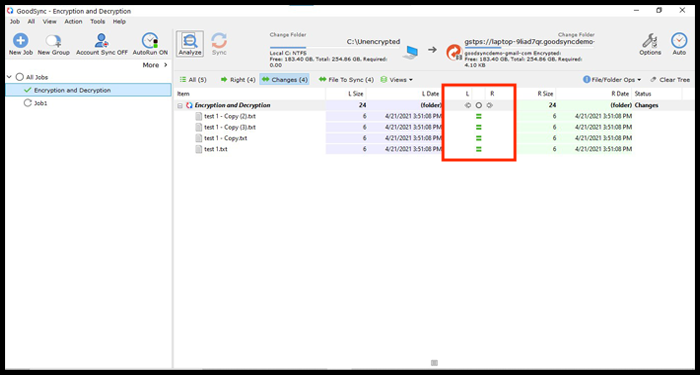This screenshot has width=700, height=375.
Task: Collapse the All Jobs tree node
Action: click(x=9, y=77)
